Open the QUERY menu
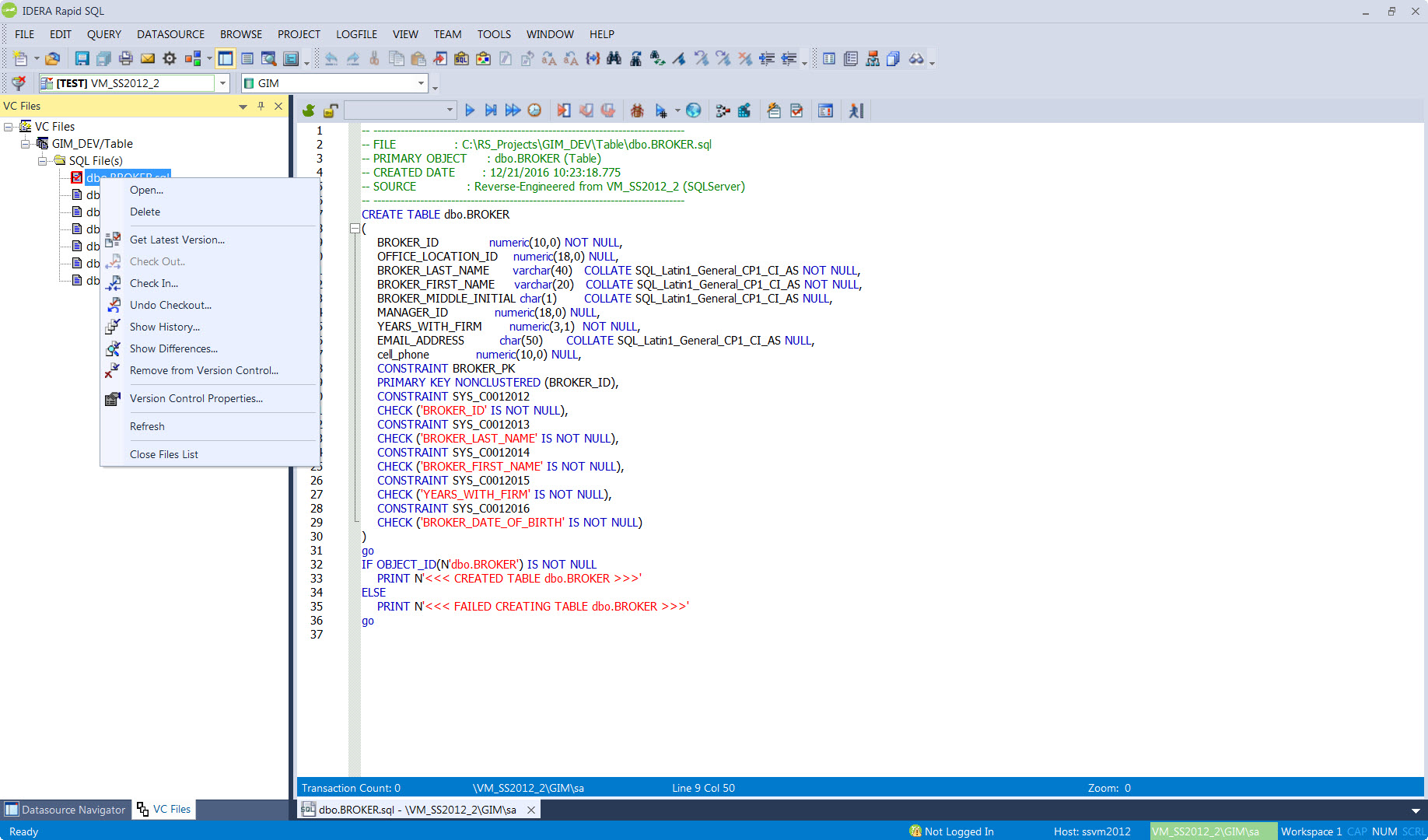This screenshot has height=840, width=1428. pyautogui.click(x=104, y=34)
